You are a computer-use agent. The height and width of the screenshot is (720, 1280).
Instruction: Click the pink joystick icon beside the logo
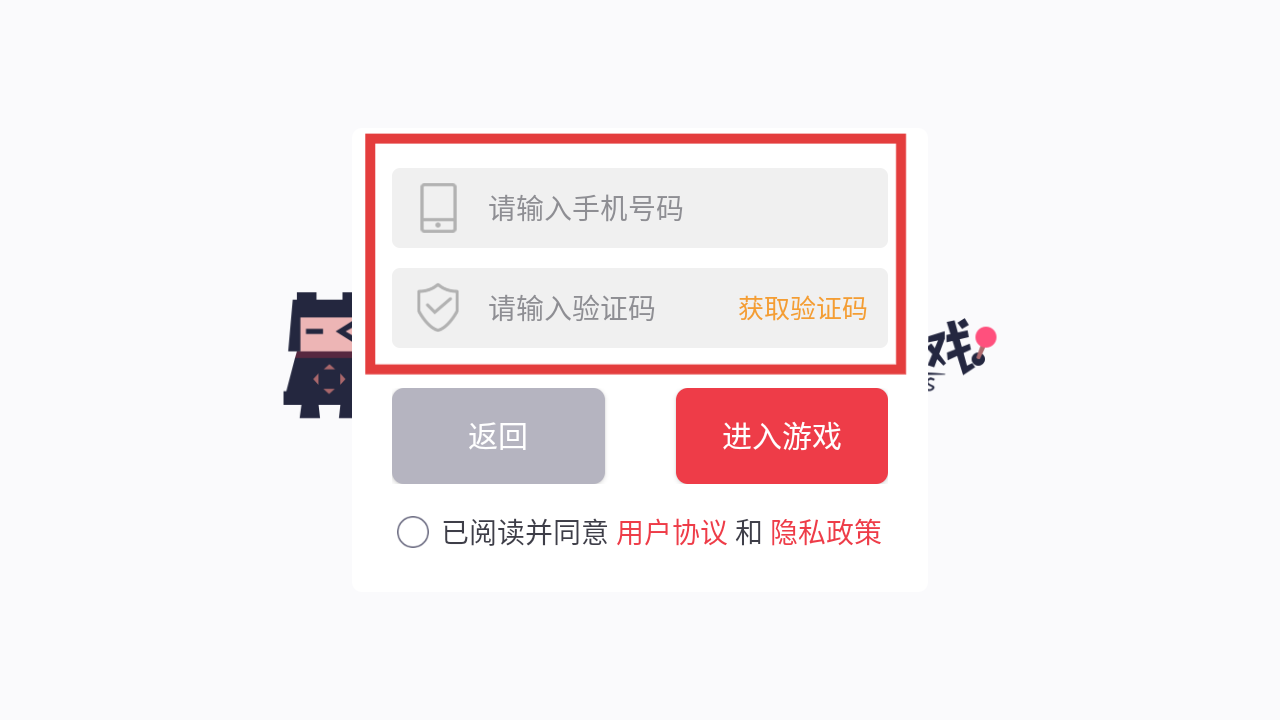pyautogui.click(x=984, y=345)
